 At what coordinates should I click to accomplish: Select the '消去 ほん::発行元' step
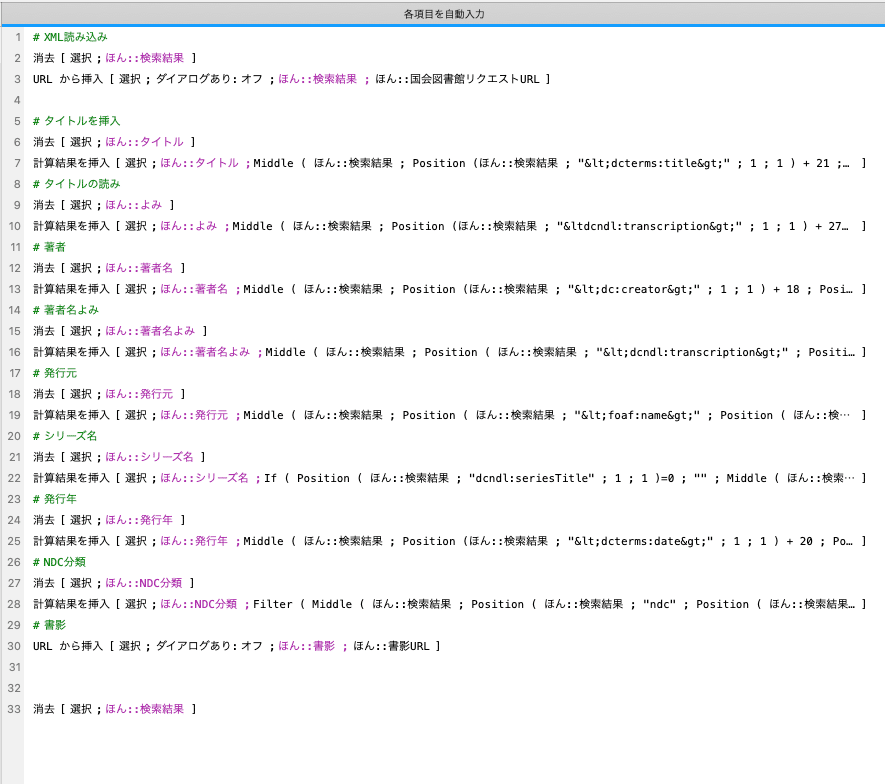(x=109, y=394)
